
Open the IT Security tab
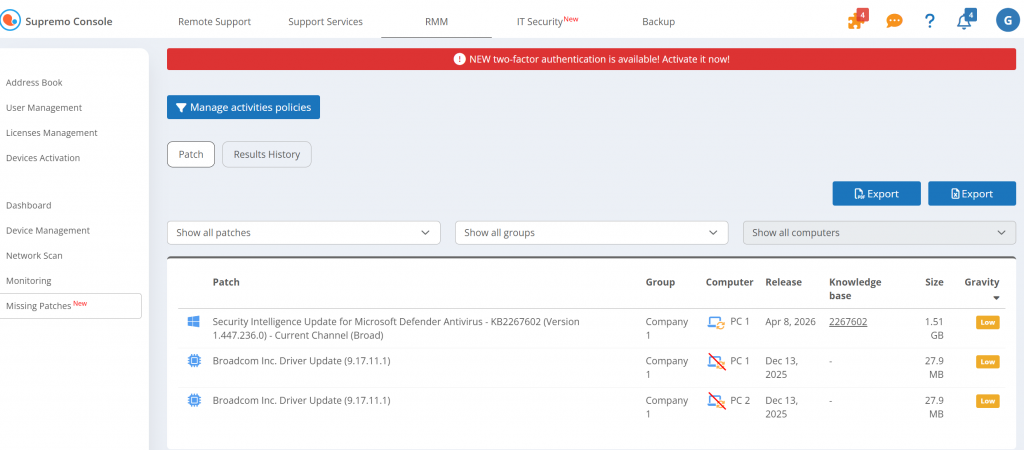547,22
